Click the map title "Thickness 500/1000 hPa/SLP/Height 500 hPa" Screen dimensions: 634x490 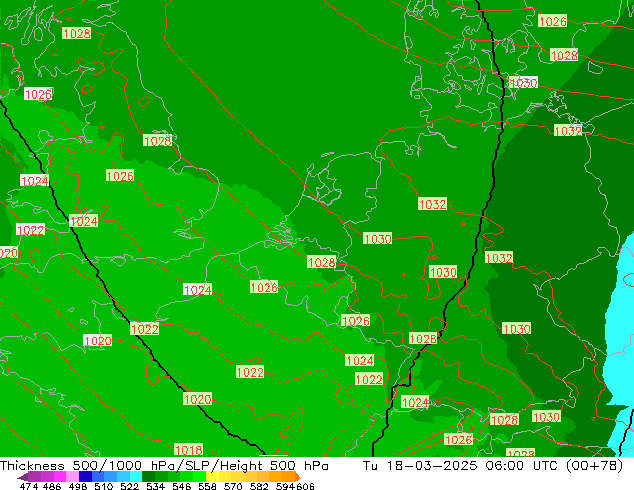coord(164,466)
